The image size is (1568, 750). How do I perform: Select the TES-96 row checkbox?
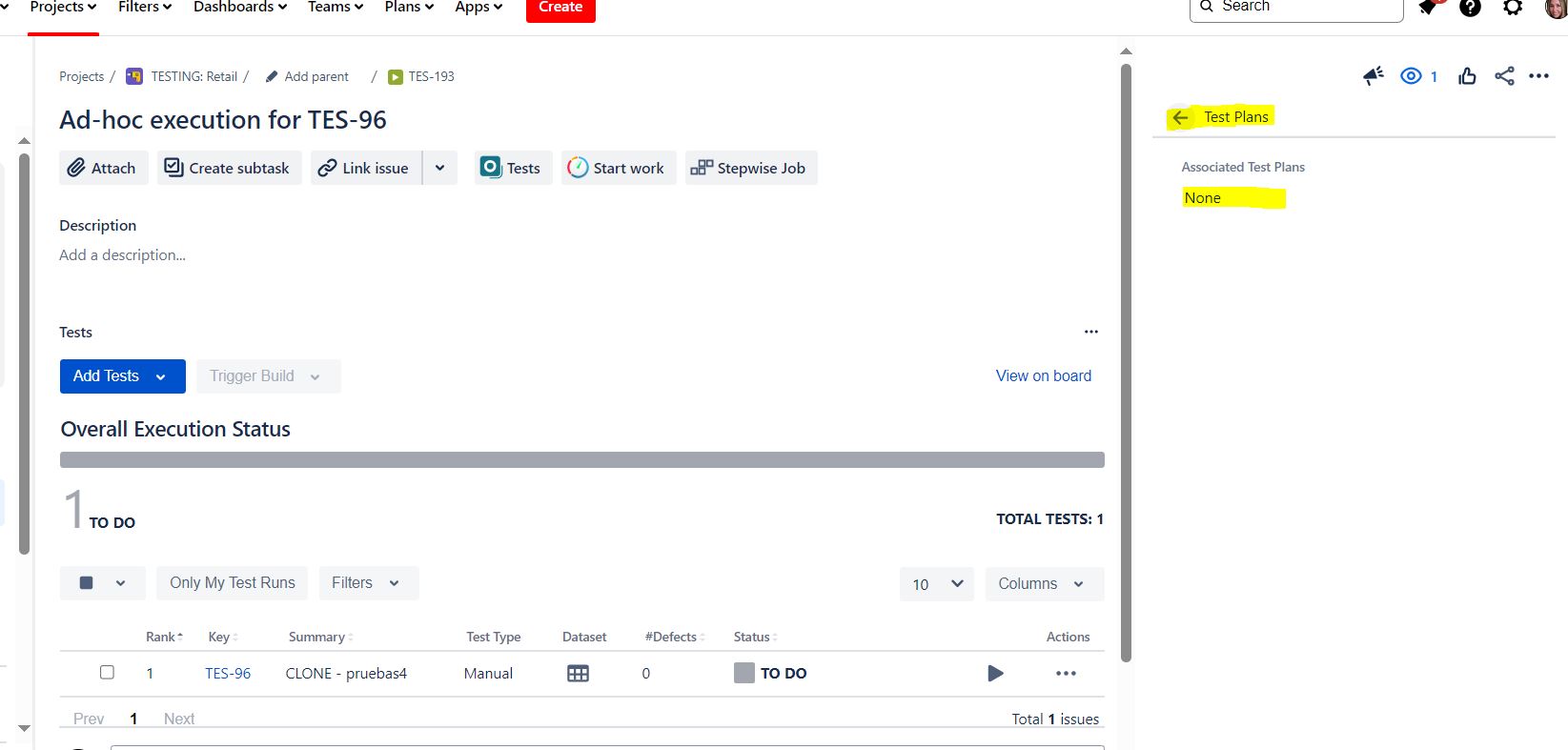(x=107, y=672)
